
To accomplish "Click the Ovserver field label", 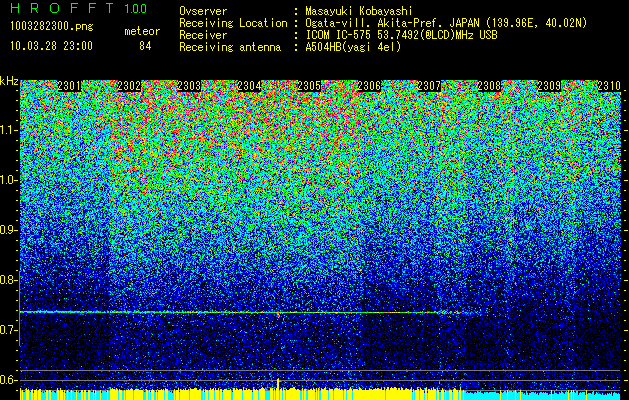I will pyautogui.click(x=203, y=11).
